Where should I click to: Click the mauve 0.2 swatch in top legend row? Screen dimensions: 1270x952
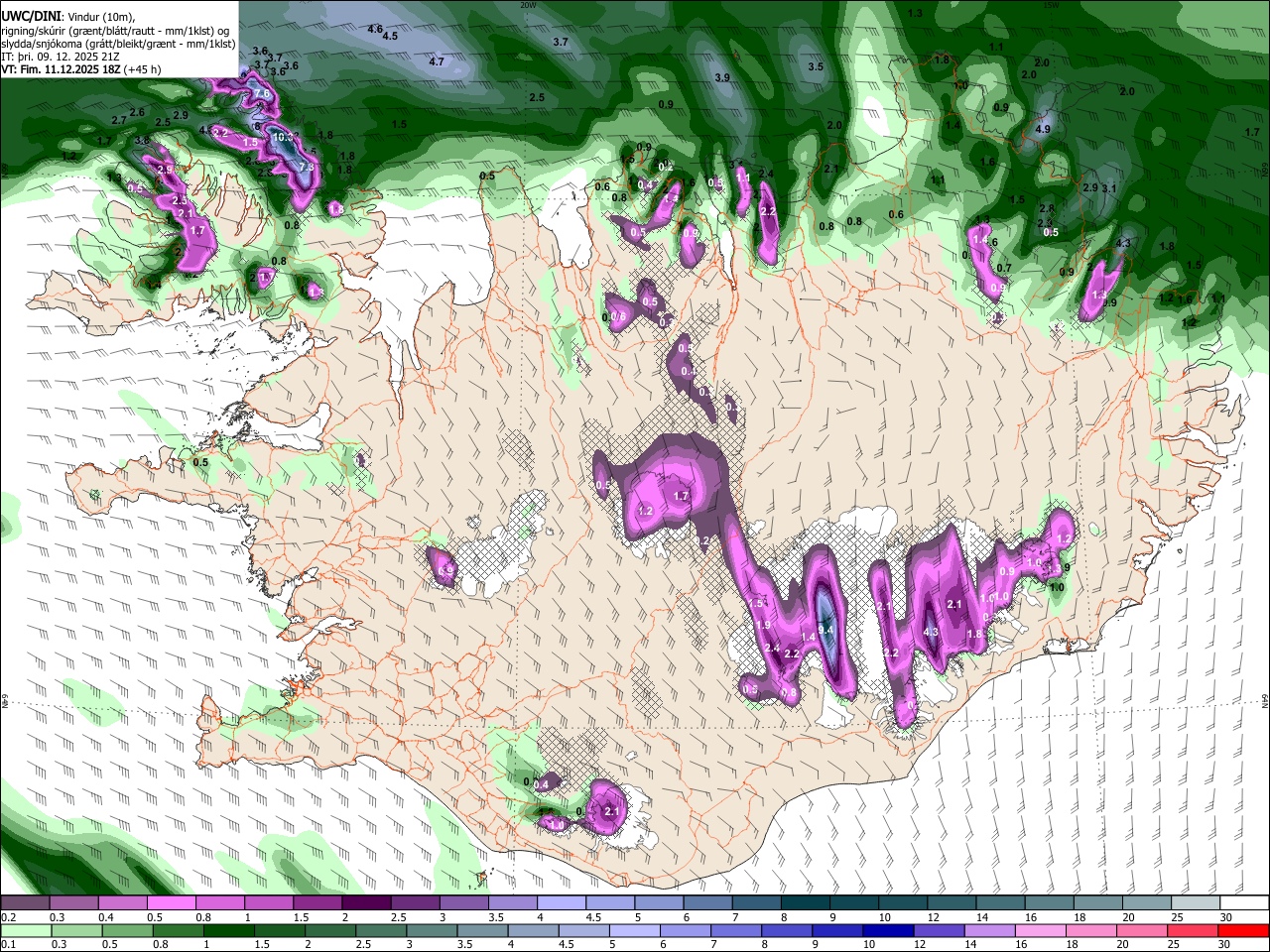[x=24, y=903]
